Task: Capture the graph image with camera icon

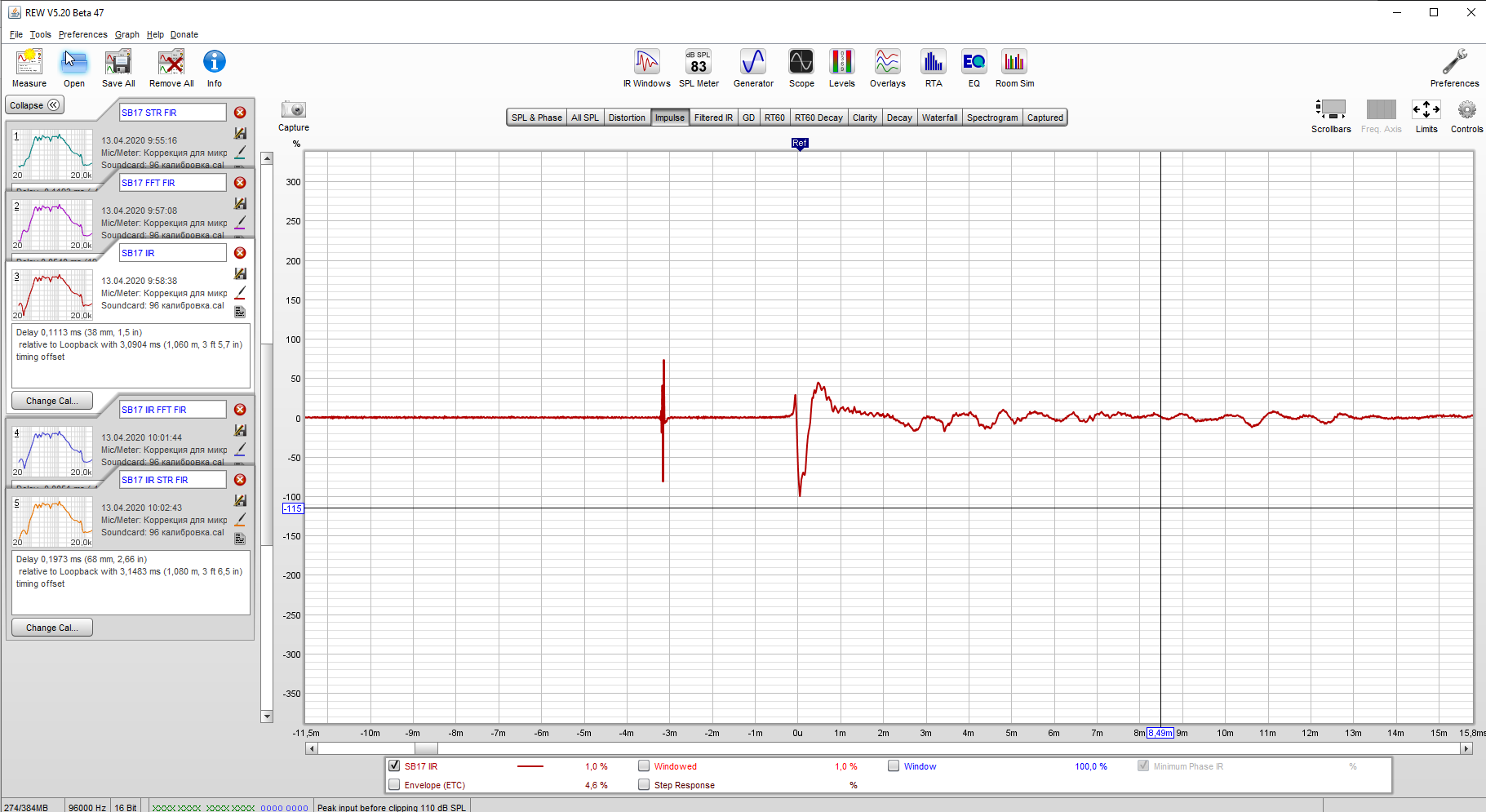Action: (x=294, y=109)
